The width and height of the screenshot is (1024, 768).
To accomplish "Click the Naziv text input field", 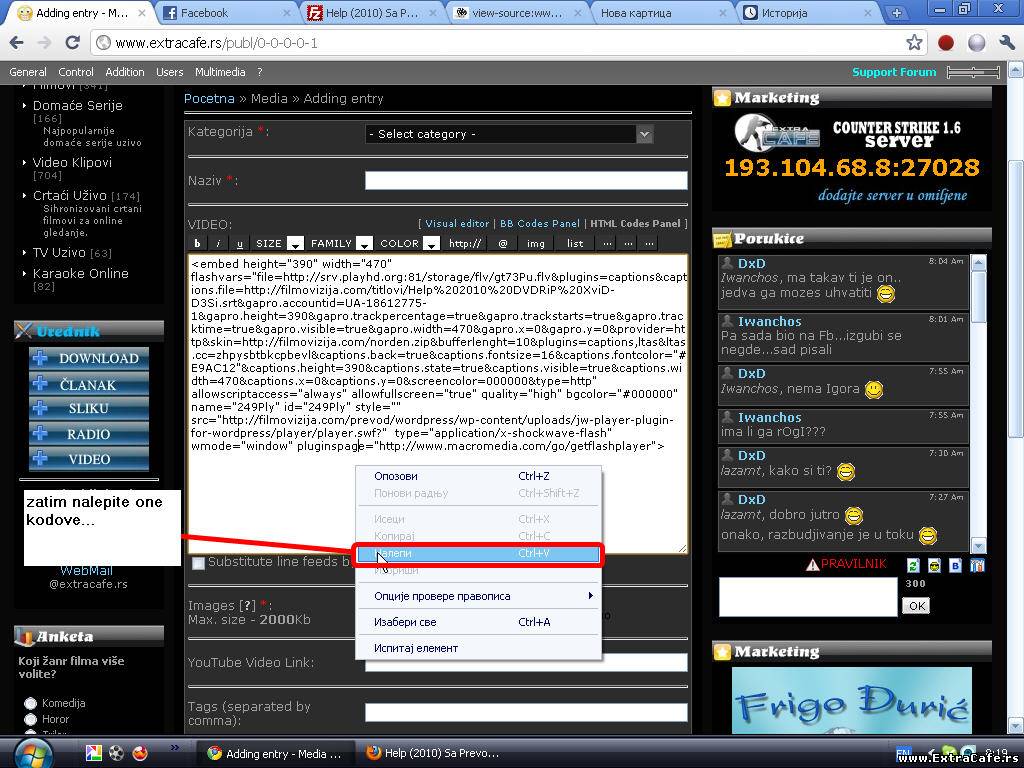I will tap(526, 181).
